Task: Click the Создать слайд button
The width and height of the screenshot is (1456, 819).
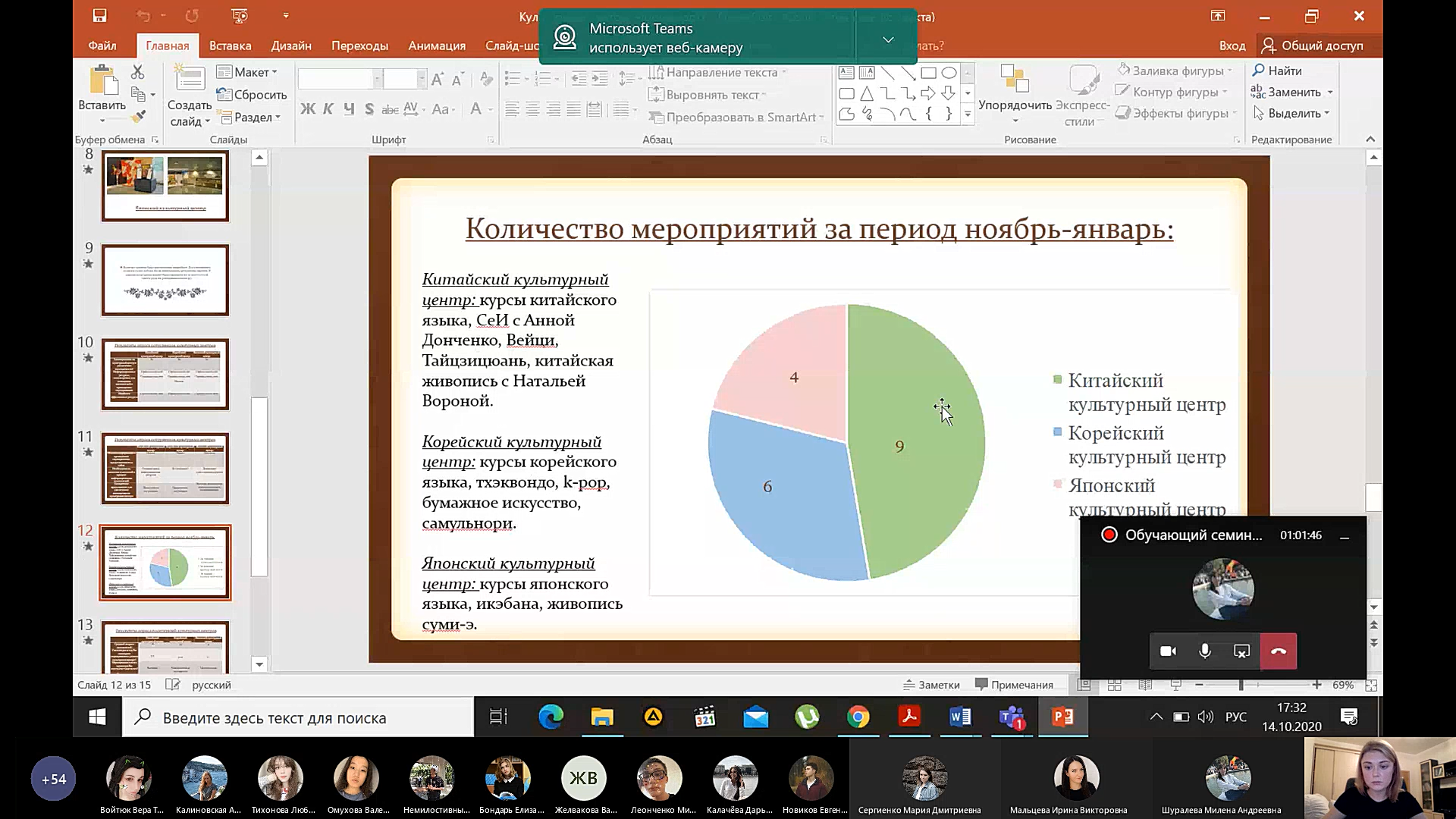Action: point(188,96)
